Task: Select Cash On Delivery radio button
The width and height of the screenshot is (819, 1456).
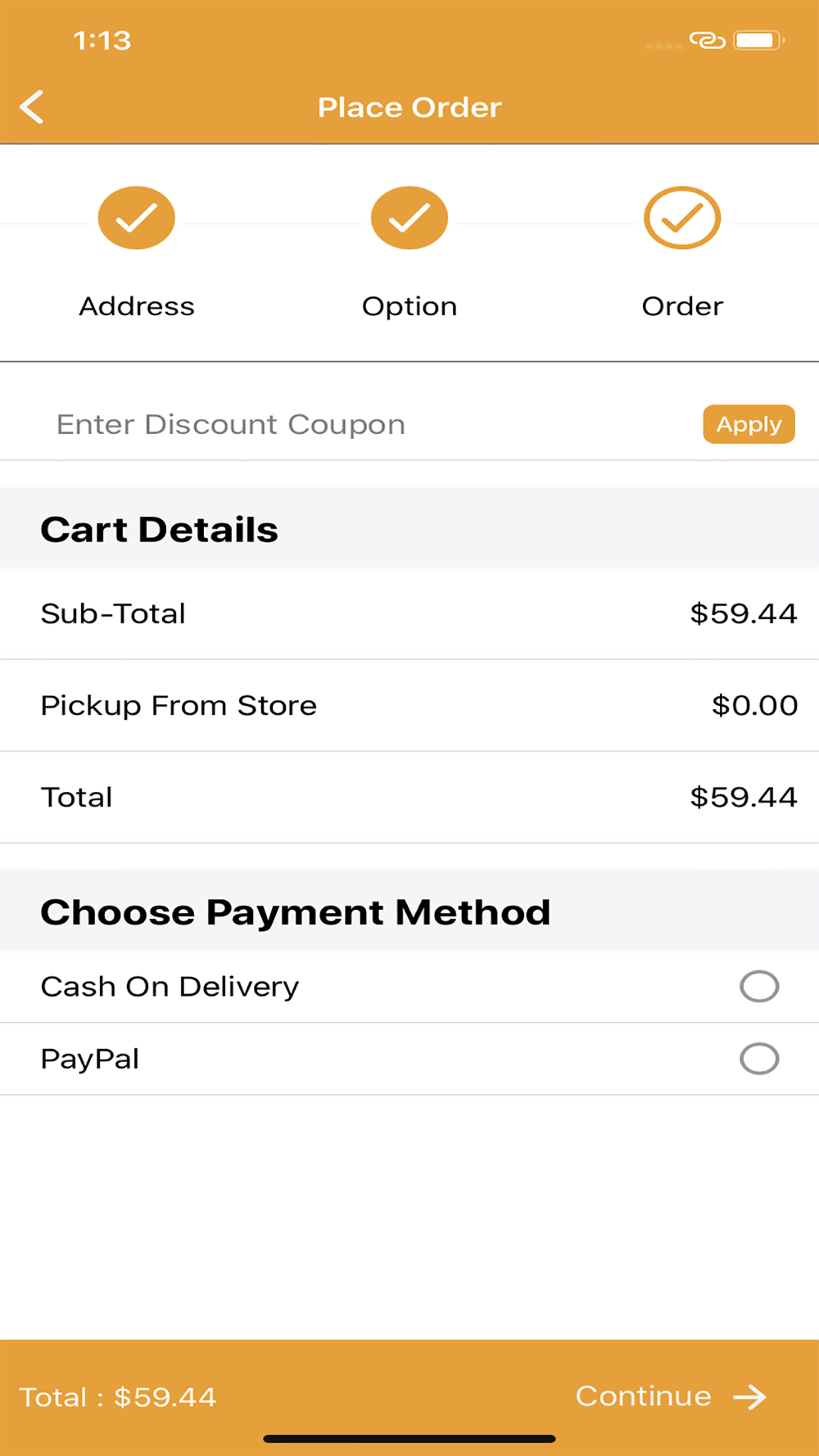Action: [x=759, y=986]
